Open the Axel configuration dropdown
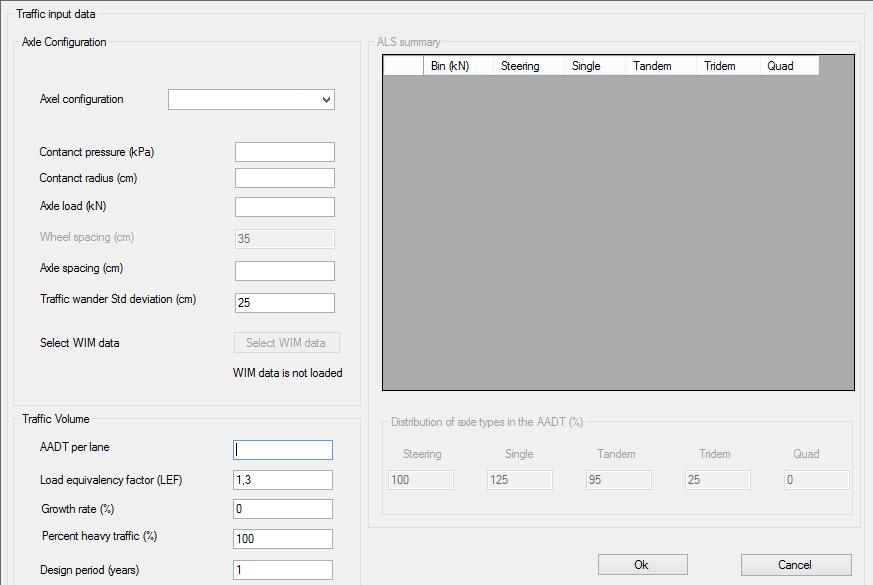873x585 pixels. pyautogui.click(x=251, y=100)
